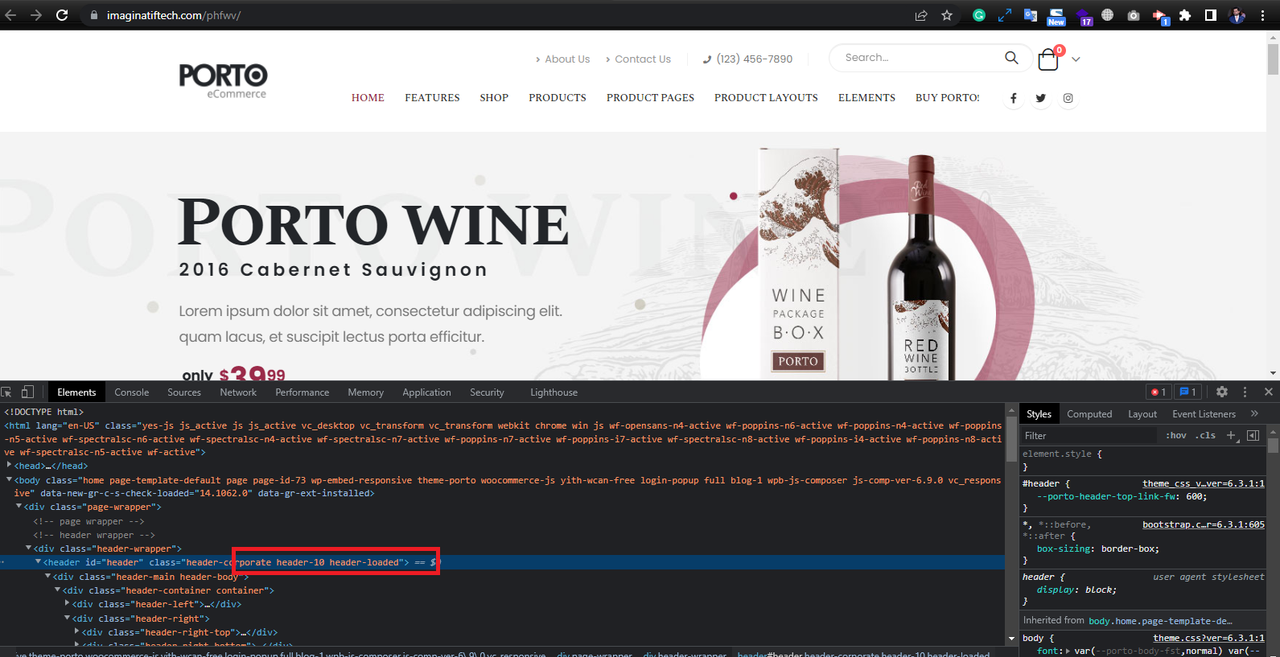Collapse the body element node
1280x657 pixels.
[10, 480]
